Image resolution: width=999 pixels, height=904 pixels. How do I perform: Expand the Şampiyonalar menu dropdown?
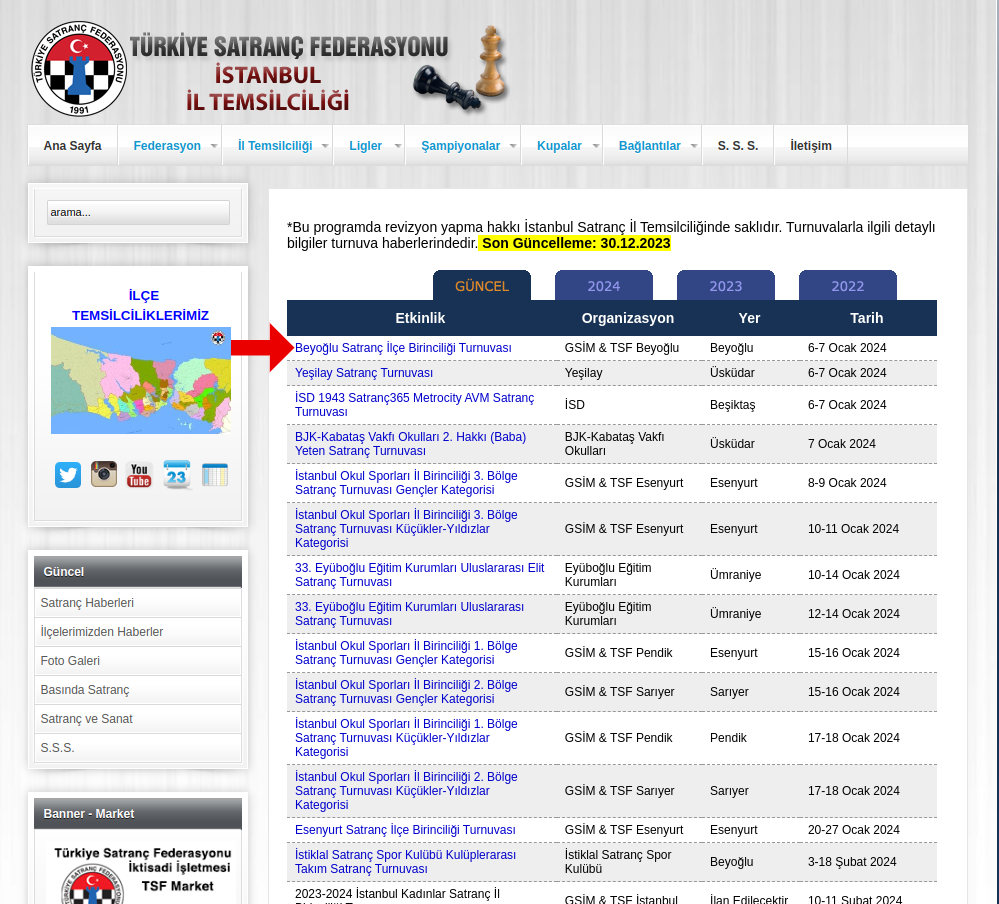pyautogui.click(x=463, y=146)
